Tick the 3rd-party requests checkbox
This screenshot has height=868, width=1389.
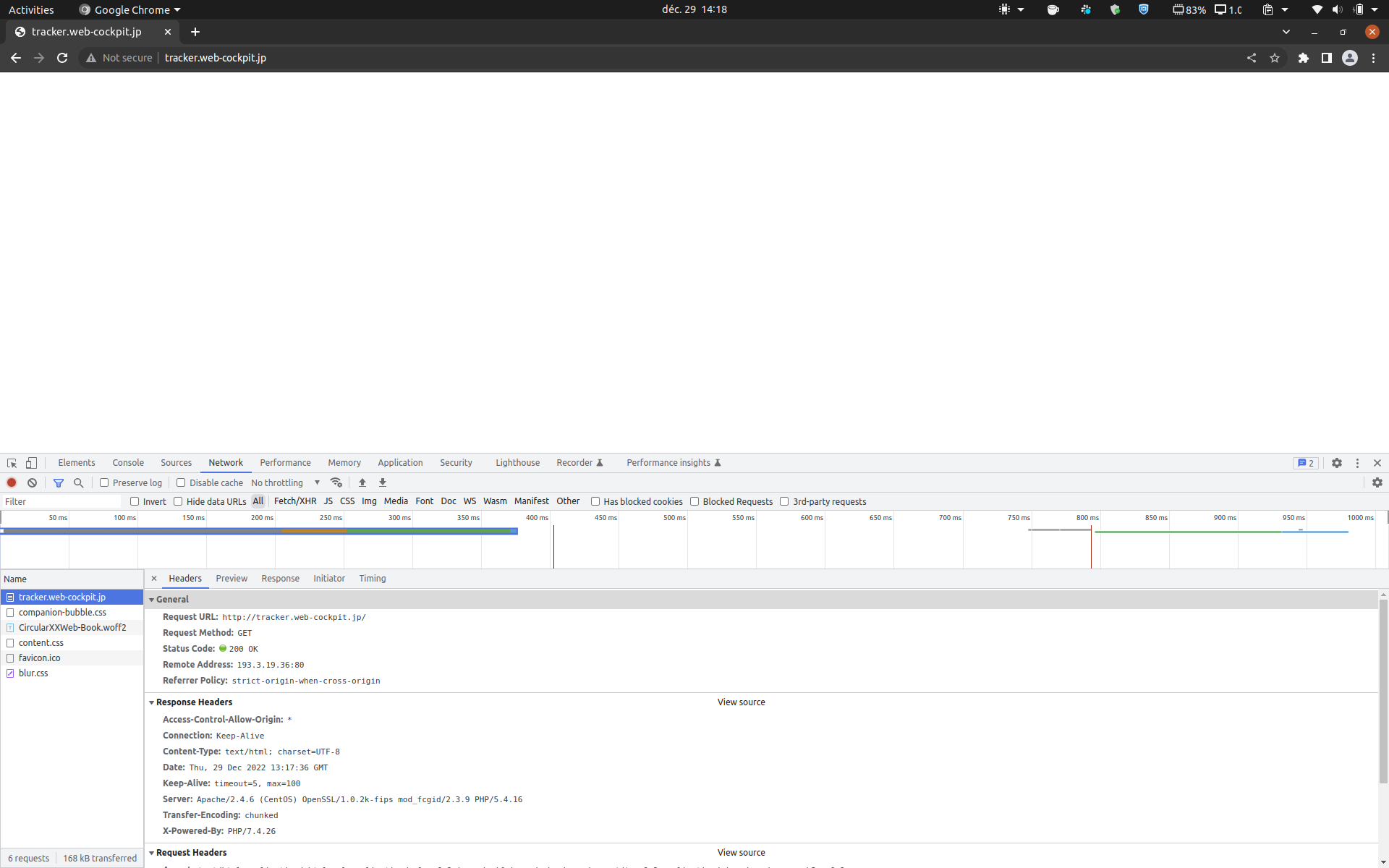784,501
